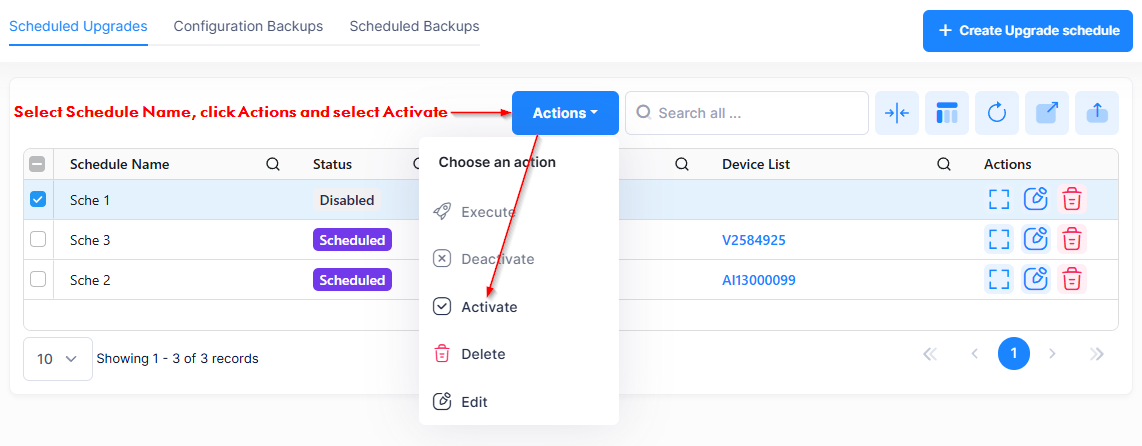Switch to Configuration Backups tab

pyautogui.click(x=248, y=27)
